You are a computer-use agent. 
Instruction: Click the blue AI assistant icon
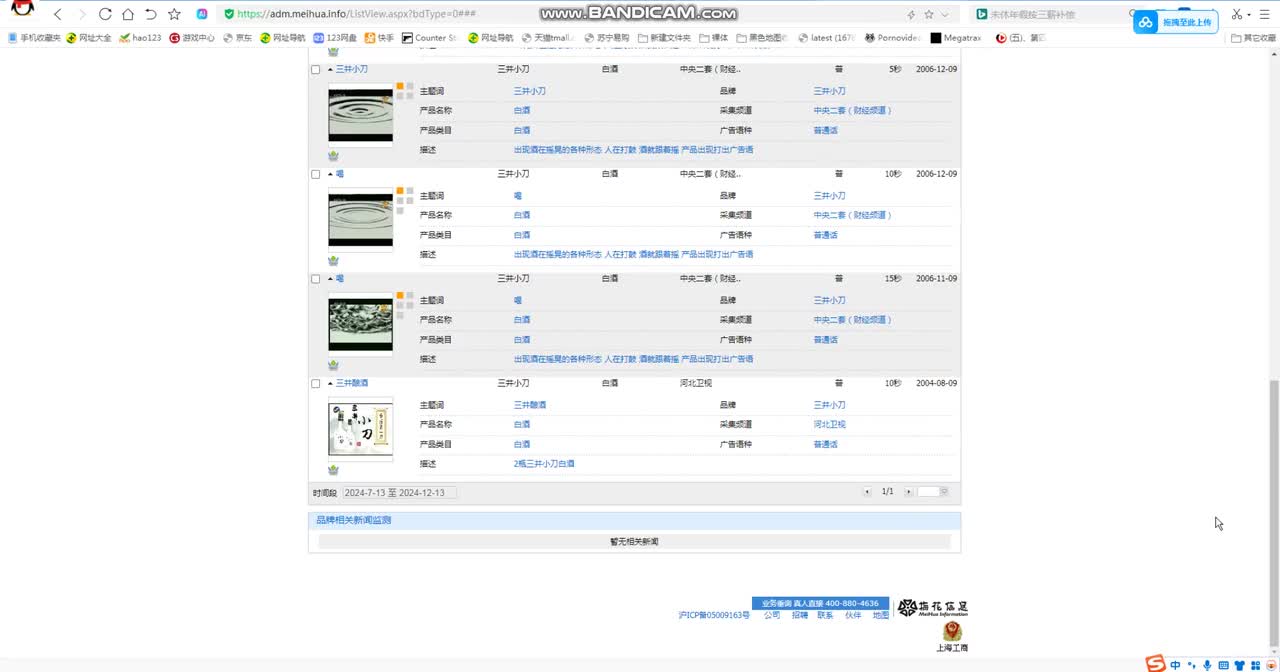(x=202, y=14)
